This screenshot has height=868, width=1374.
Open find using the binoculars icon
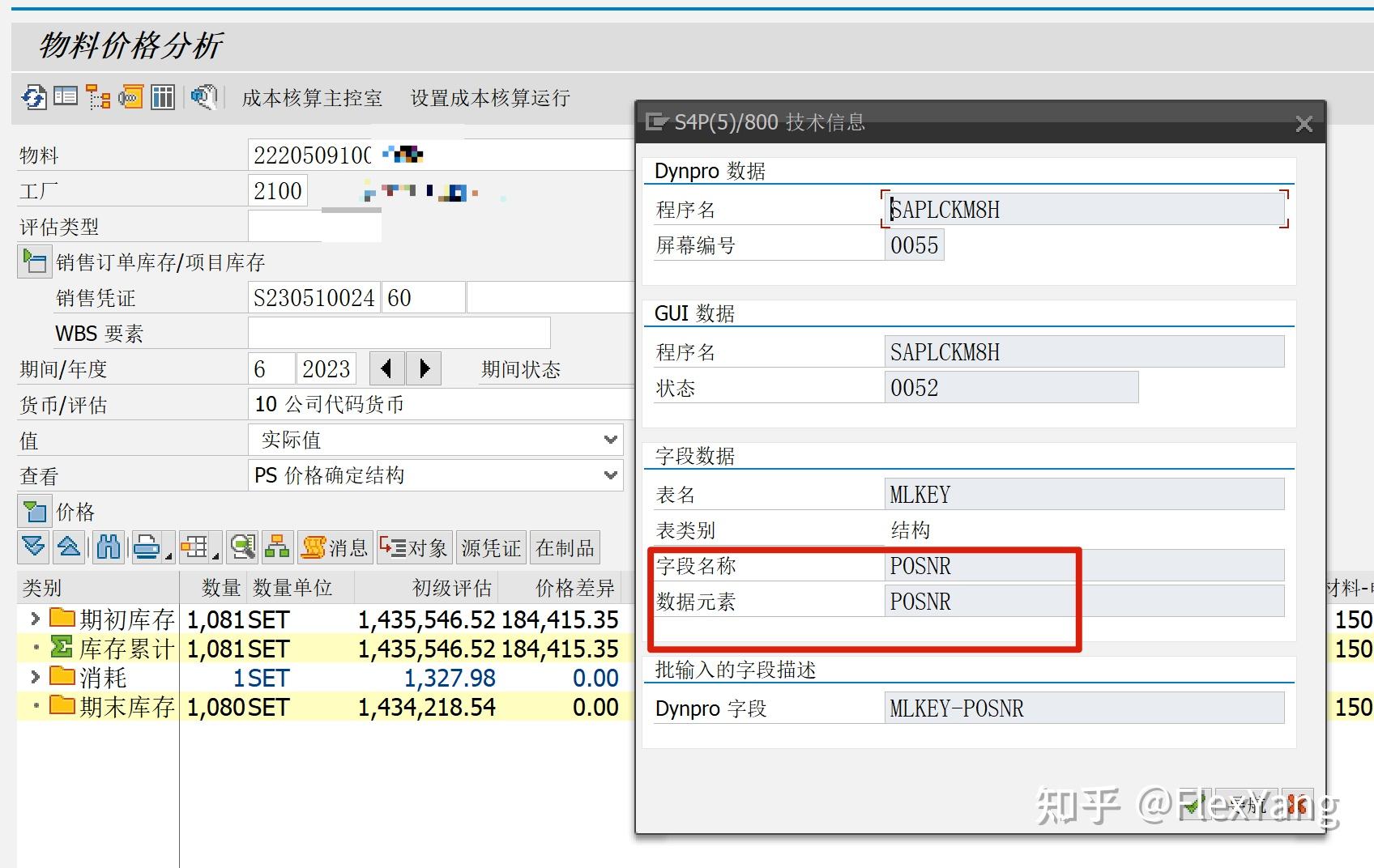click(108, 547)
